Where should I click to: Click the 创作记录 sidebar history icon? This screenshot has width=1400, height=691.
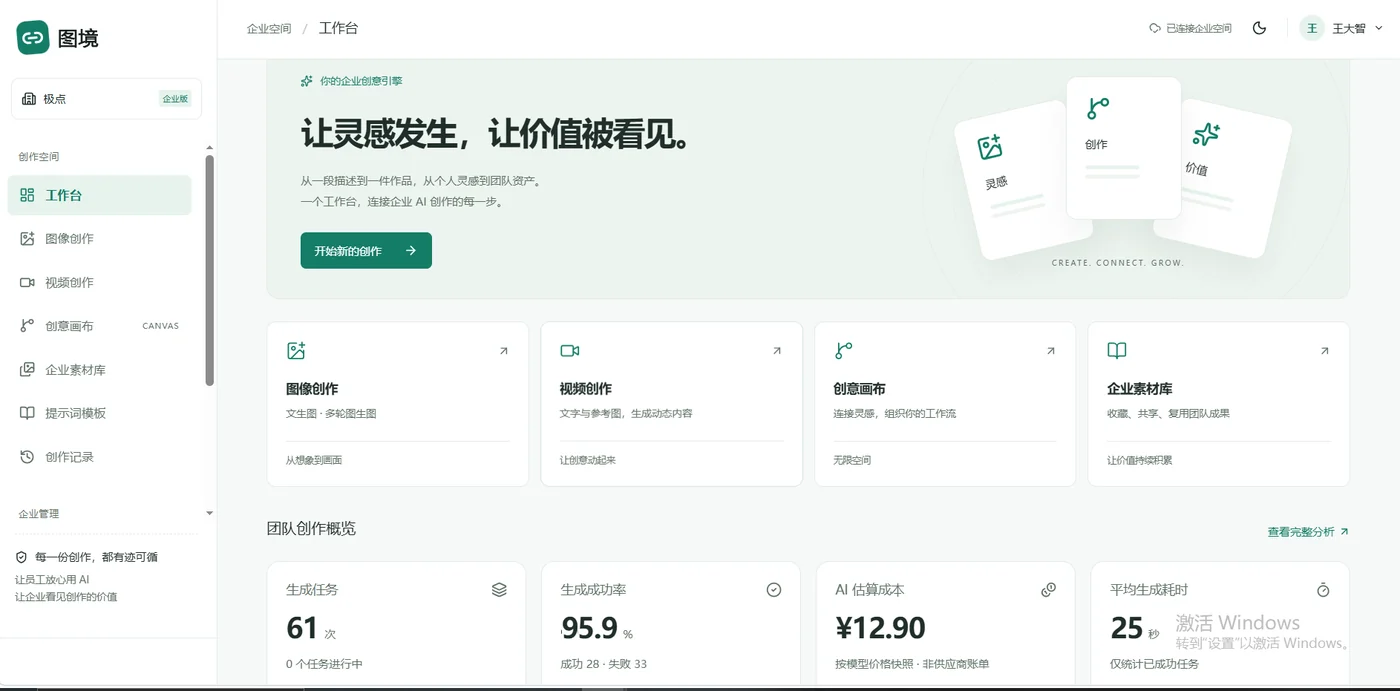27,457
